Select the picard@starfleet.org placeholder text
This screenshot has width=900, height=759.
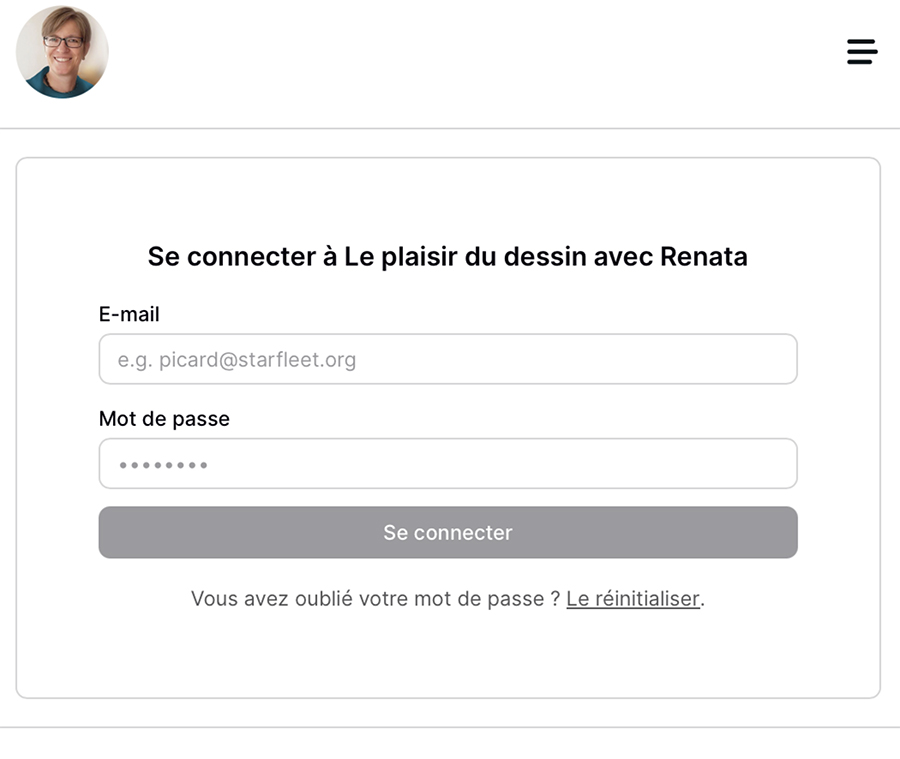tap(237, 360)
